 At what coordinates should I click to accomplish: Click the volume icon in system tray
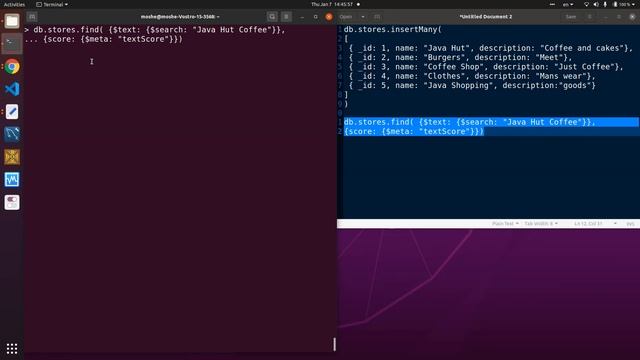click(596, 4)
